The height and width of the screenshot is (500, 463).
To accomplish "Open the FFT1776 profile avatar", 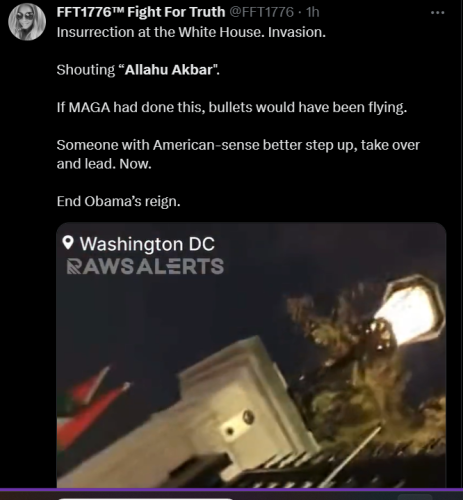I will pos(27,22).
